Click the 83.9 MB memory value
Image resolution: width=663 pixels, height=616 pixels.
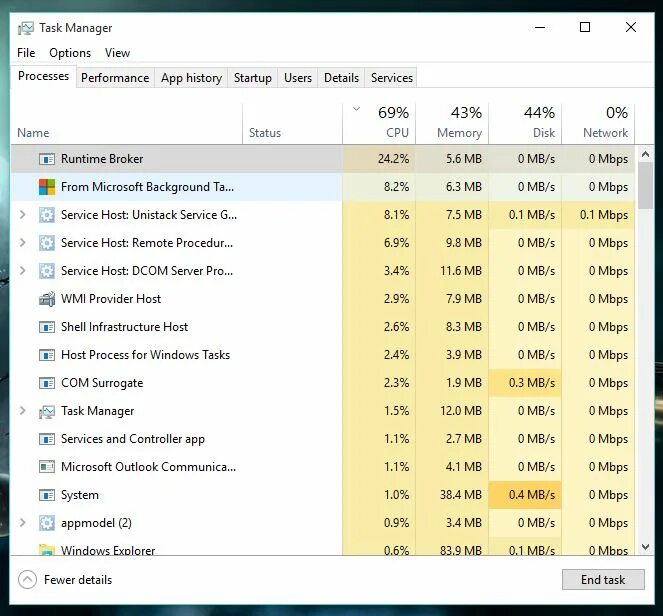460,550
